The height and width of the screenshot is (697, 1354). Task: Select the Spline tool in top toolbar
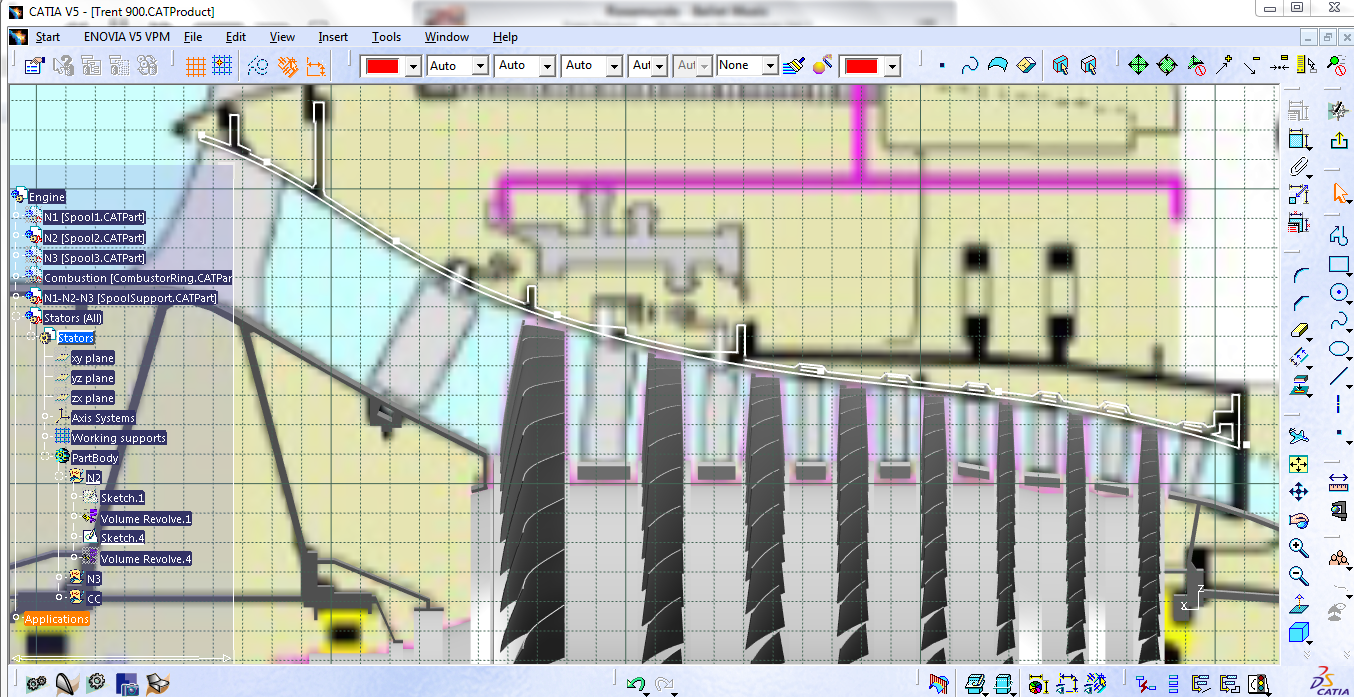(969, 66)
